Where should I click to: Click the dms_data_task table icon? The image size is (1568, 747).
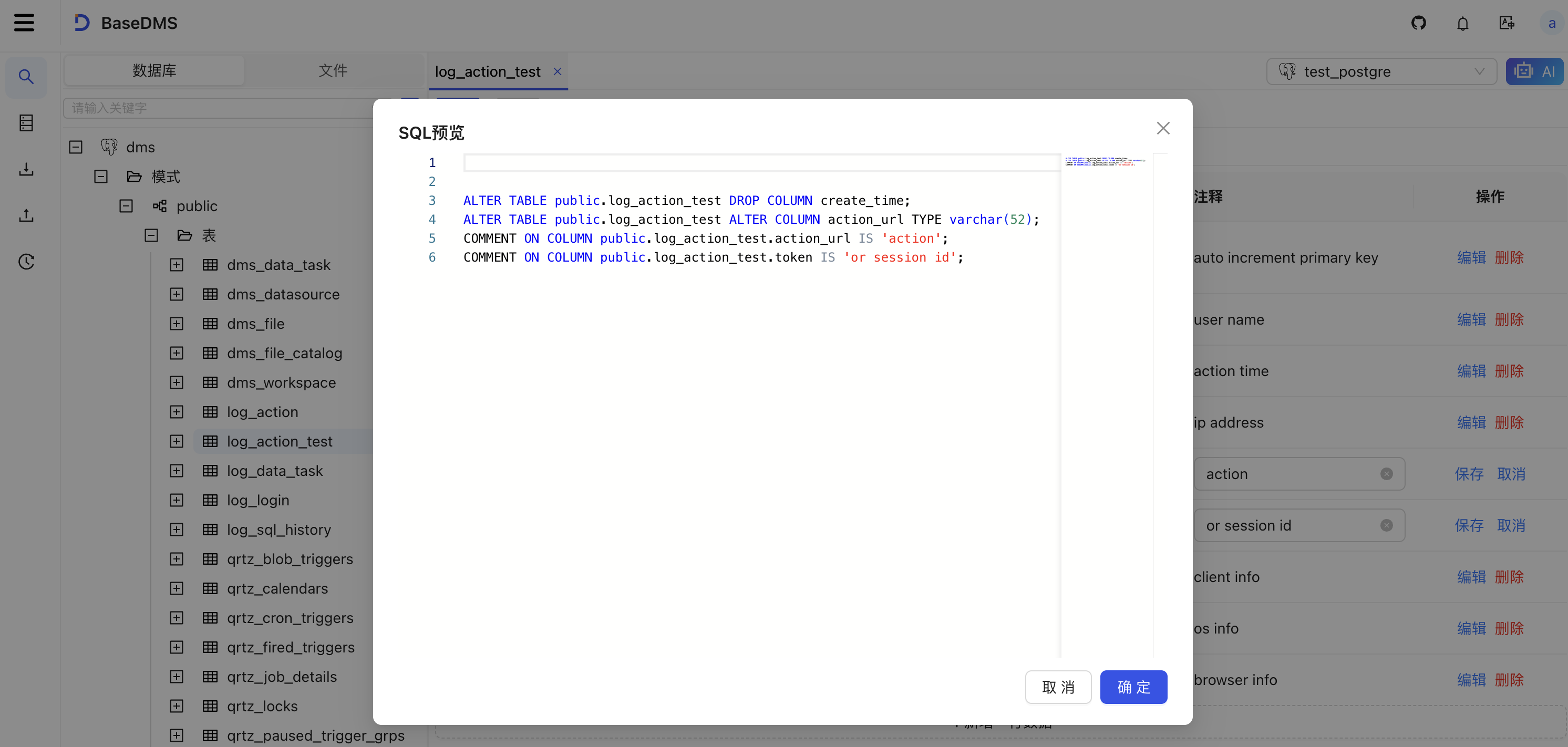pos(210,265)
